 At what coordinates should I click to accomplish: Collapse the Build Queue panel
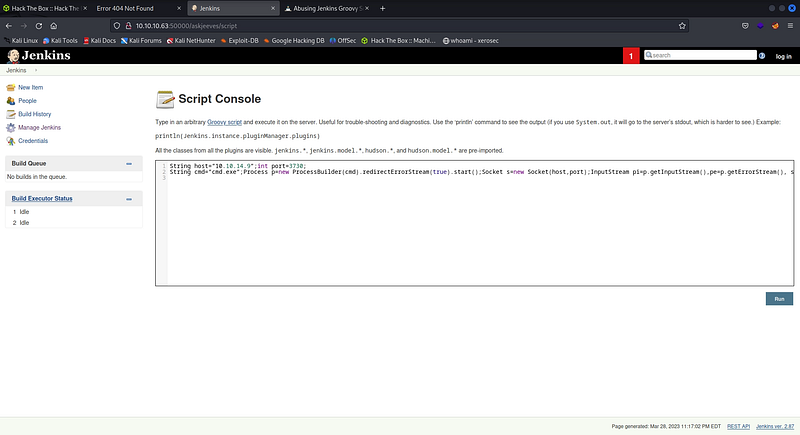129,164
